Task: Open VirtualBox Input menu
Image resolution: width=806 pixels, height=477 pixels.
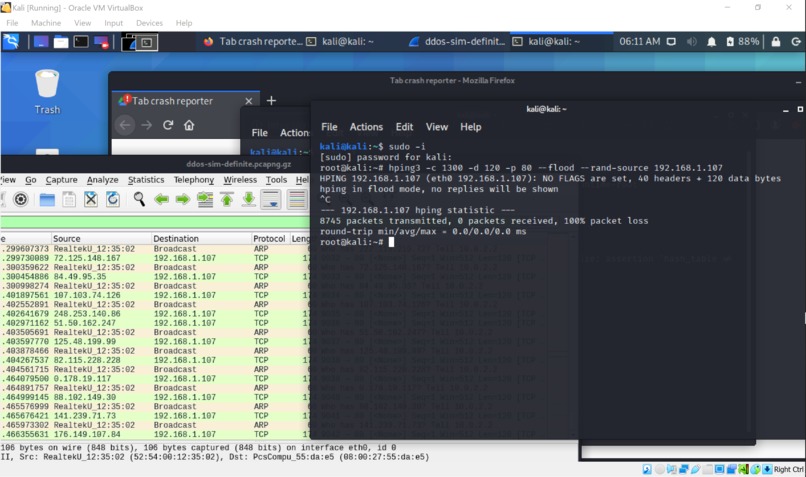Action: (114, 23)
